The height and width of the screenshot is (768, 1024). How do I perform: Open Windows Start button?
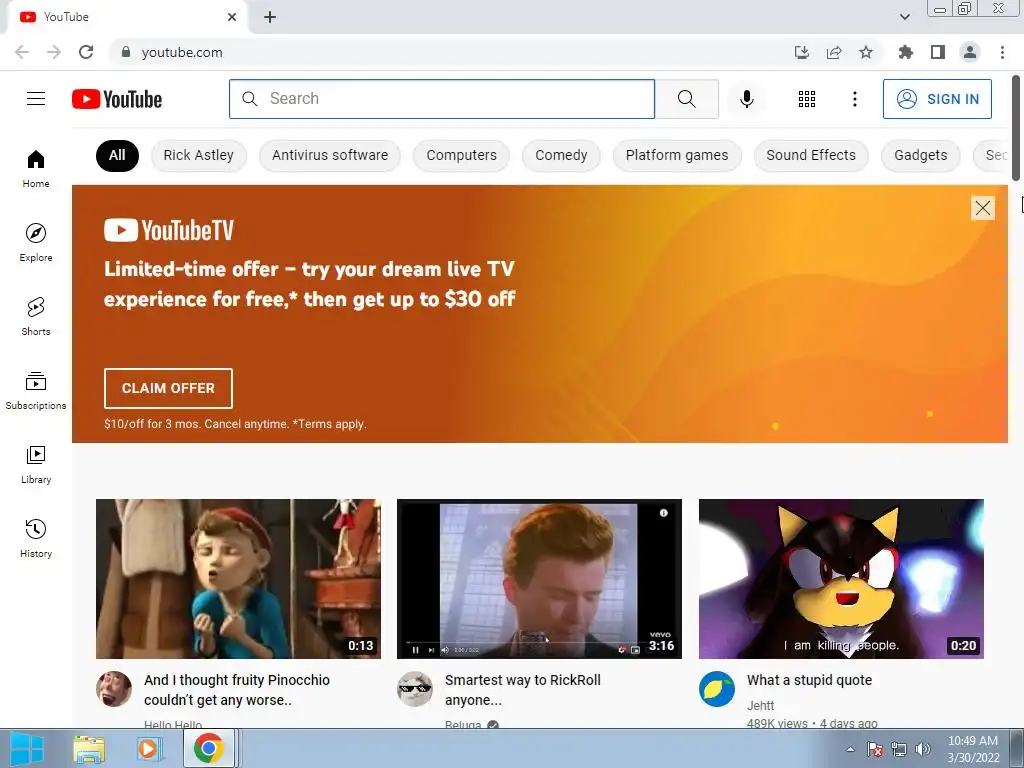click(27, 748)
